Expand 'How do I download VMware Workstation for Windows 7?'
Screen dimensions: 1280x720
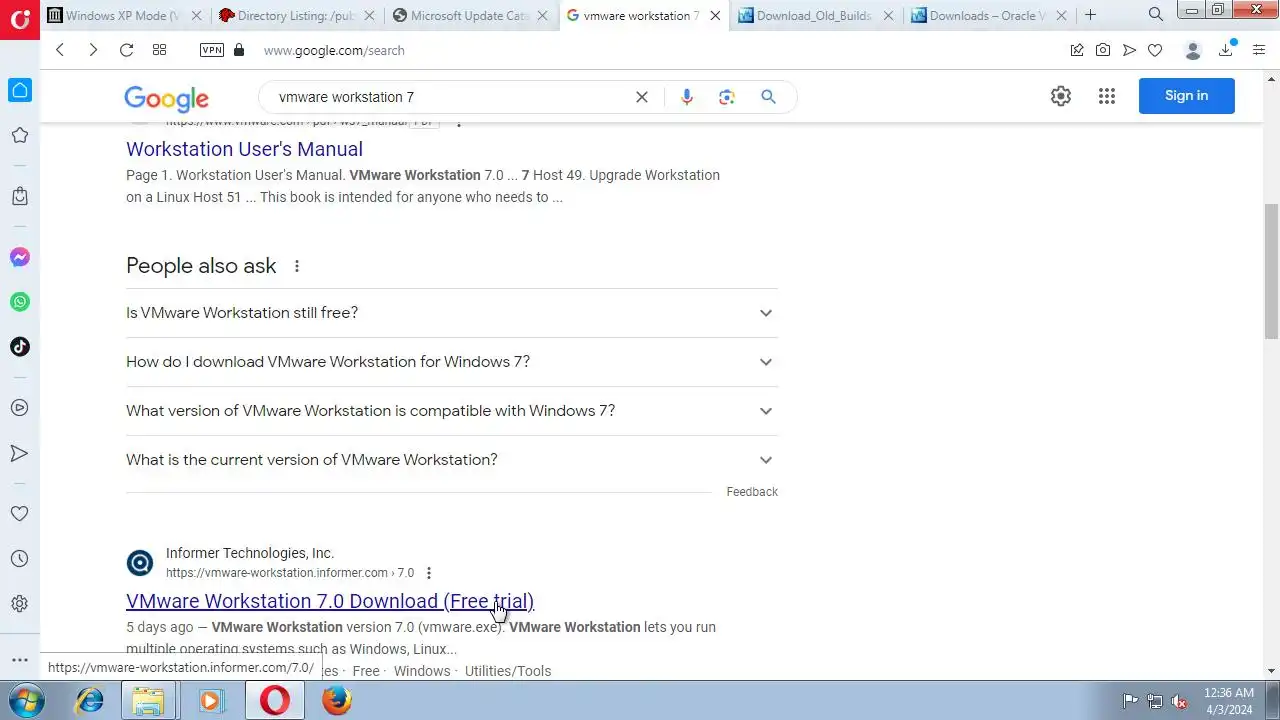[x=452, y=362]
